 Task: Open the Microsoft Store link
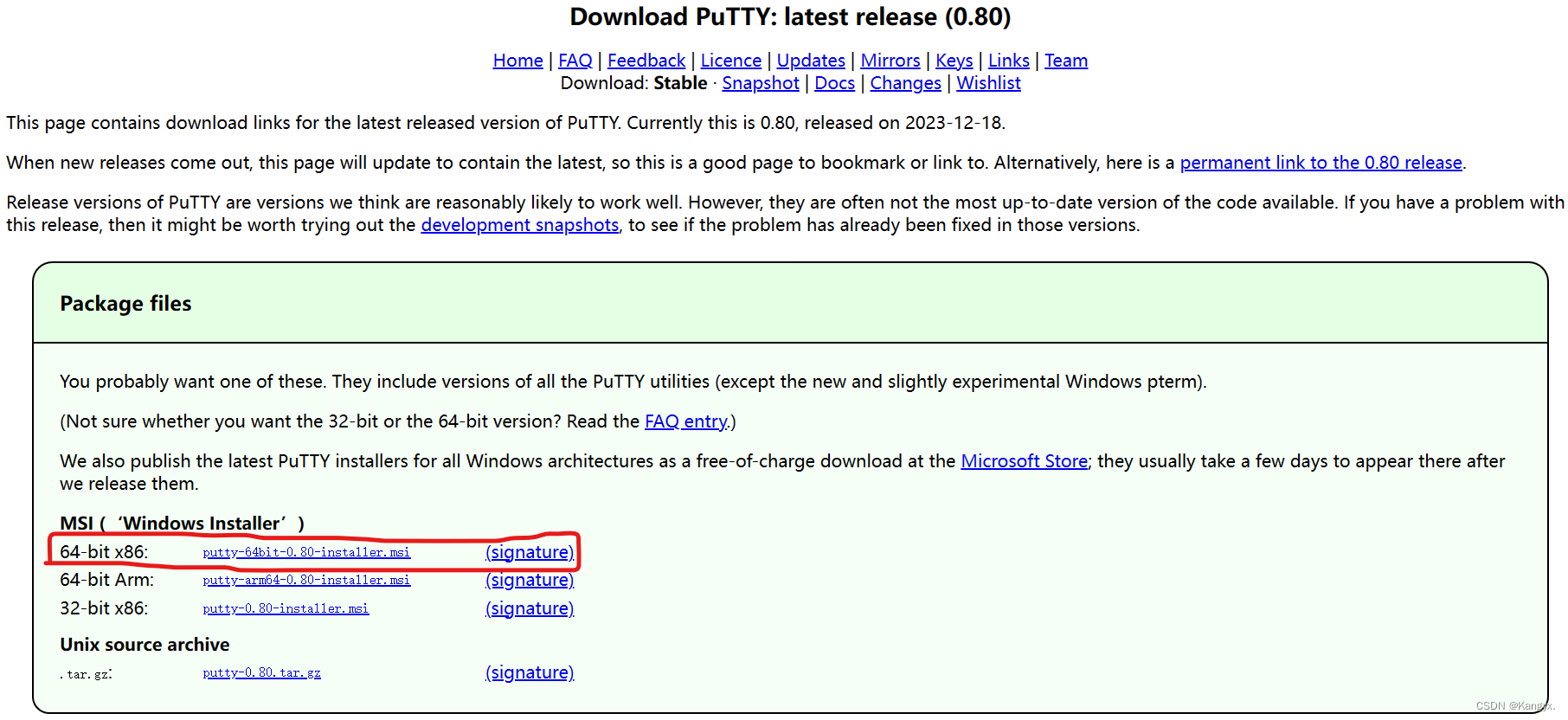pyautogui.click(x=1025, y=461)
